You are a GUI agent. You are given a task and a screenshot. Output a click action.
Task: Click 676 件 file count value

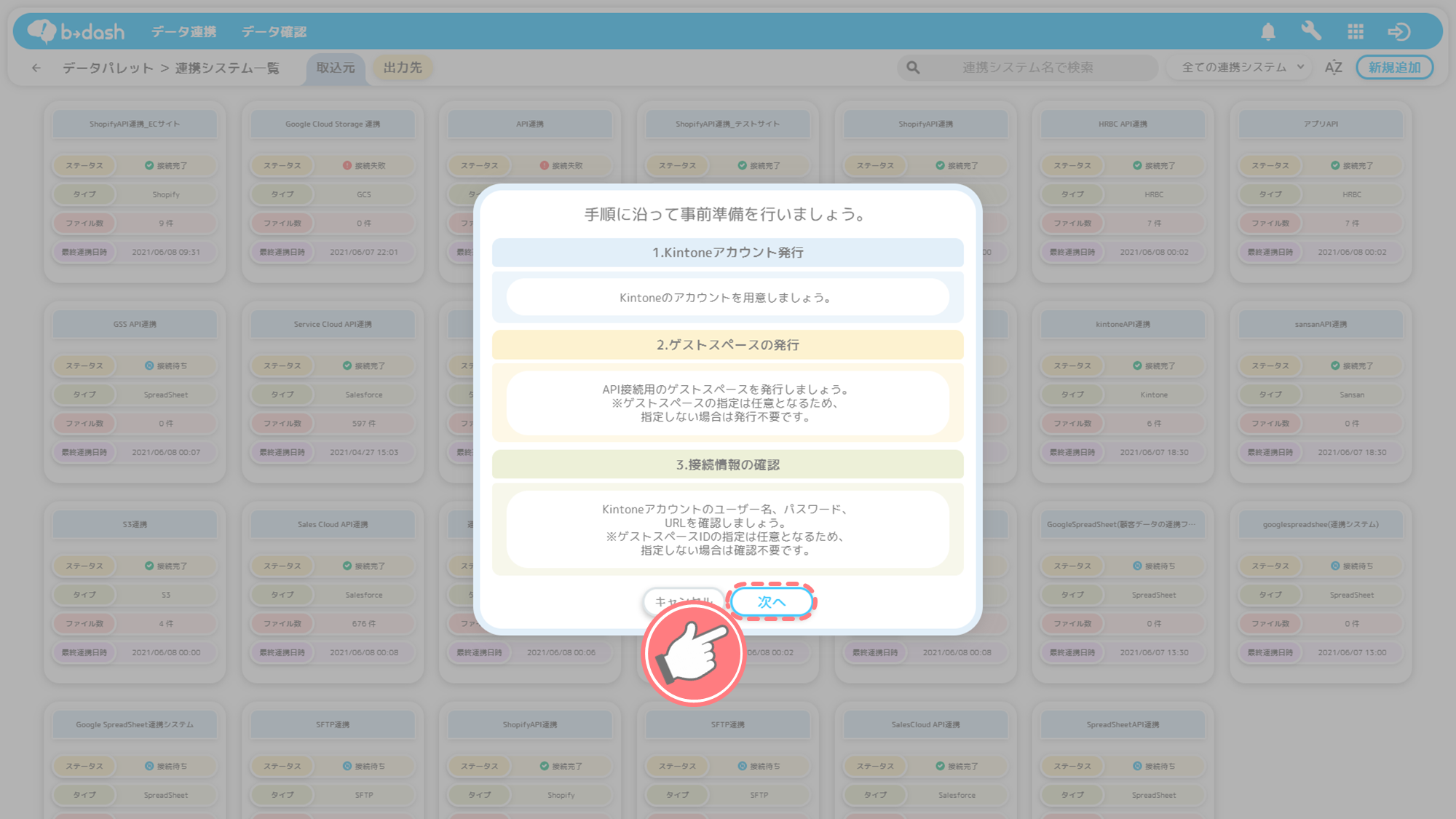pos(364,623)
